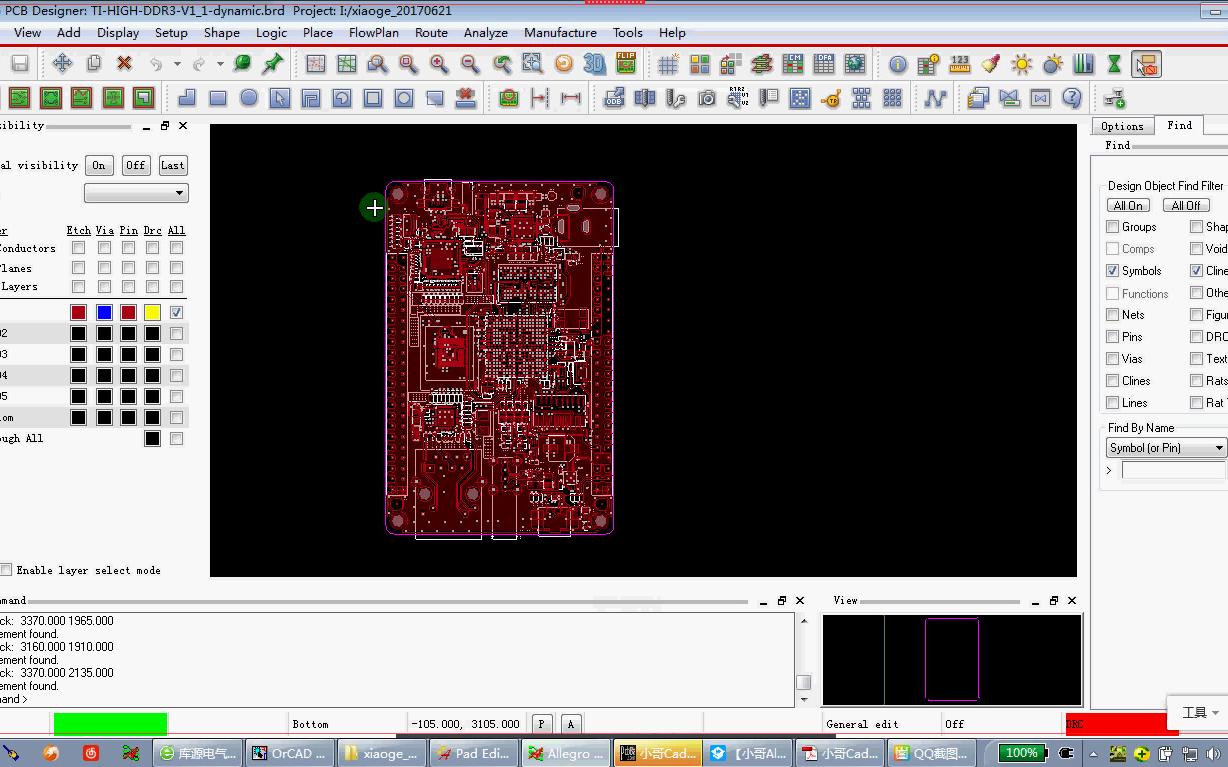The image size is (1228, 767).
Task: Select the Add Rectangle shape icon
Action: click(218, 98)
